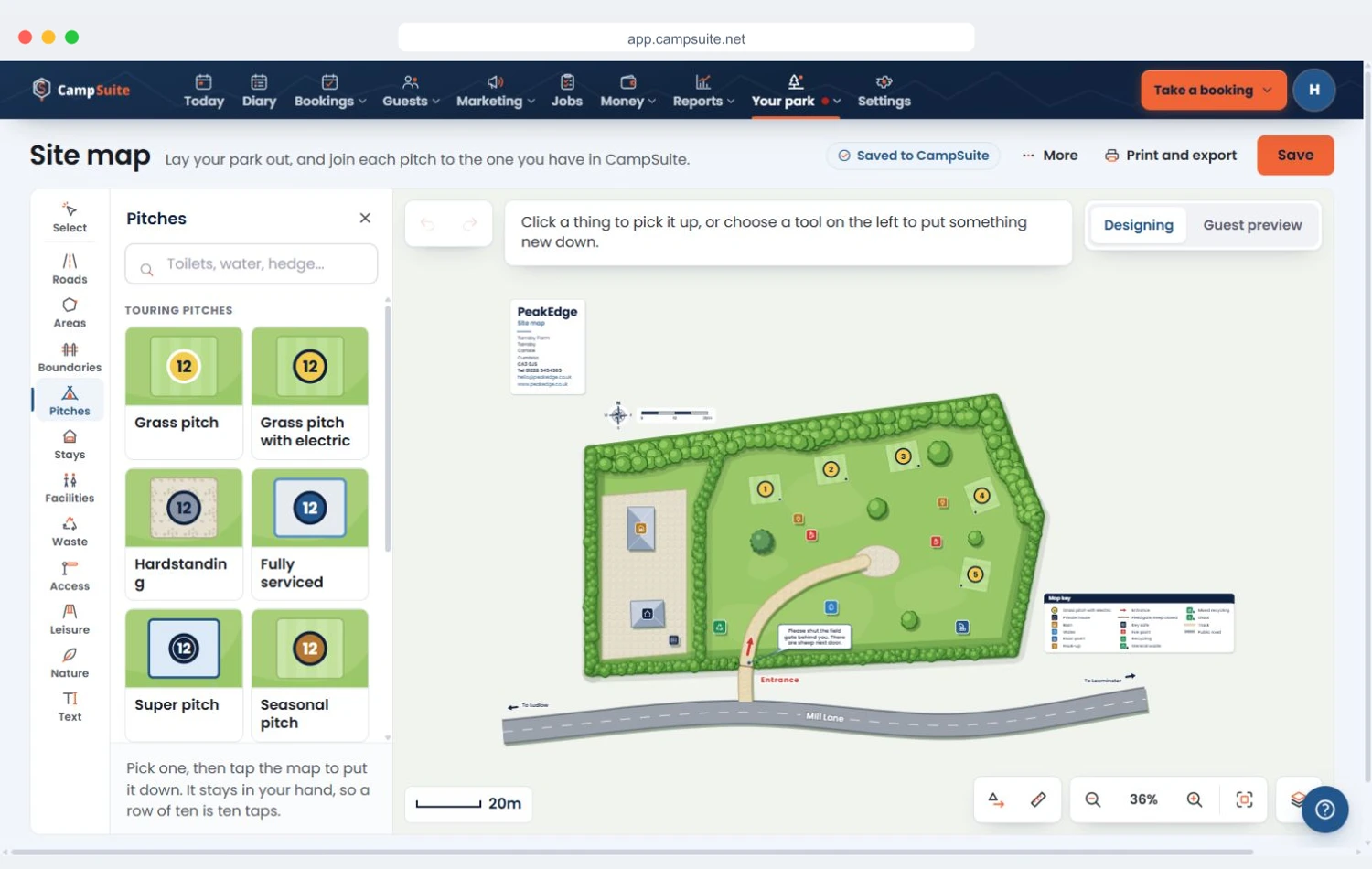The height and width of the screenshot is (869, 1372).
Task: Go to the Diary page
Action: click(259, 91)
